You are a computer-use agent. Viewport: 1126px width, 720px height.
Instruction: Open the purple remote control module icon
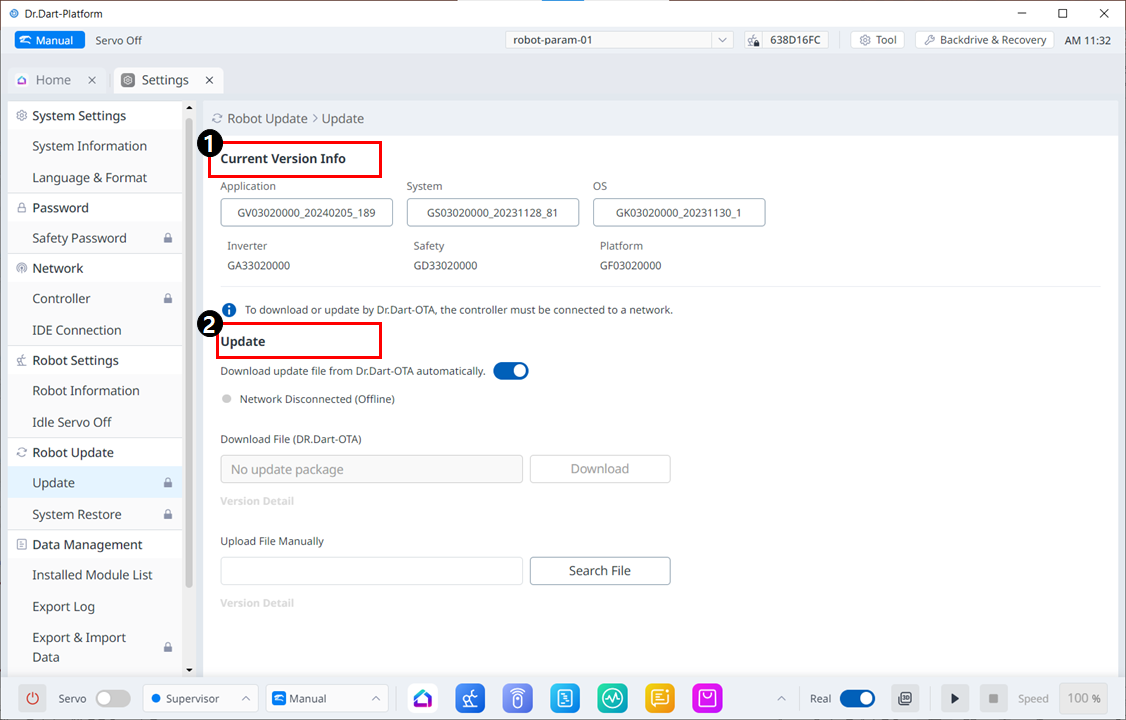tap(517, 698)
